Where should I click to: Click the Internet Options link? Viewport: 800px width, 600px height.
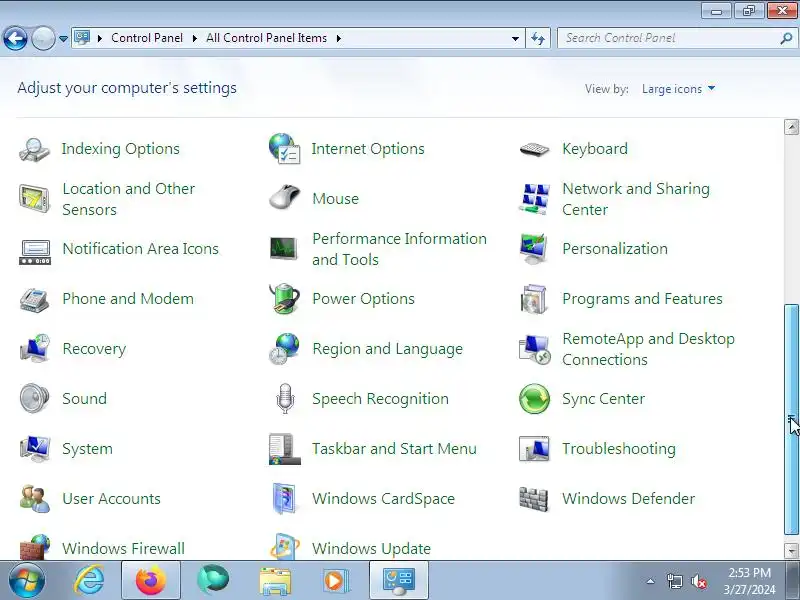coord(368,149)
